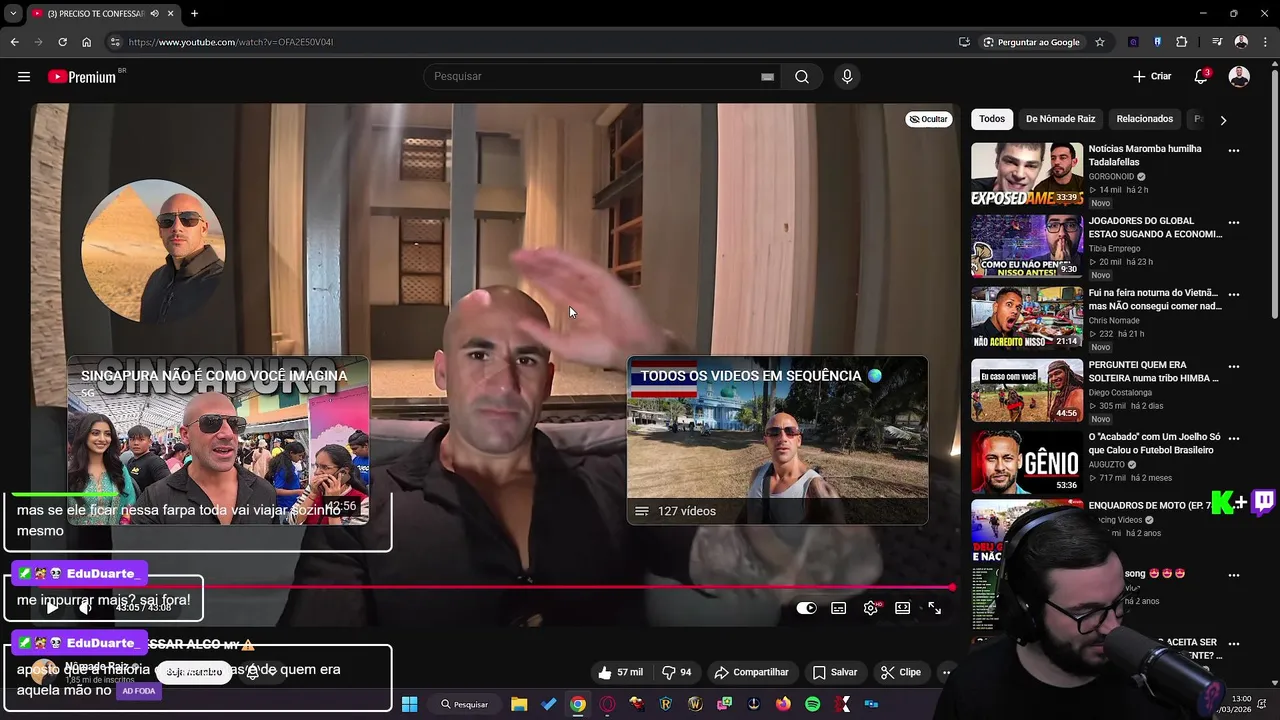Screen dimensions: 1280x720
Task: Open options for Perguntei quem era solteira
Action: [1234, 367]
